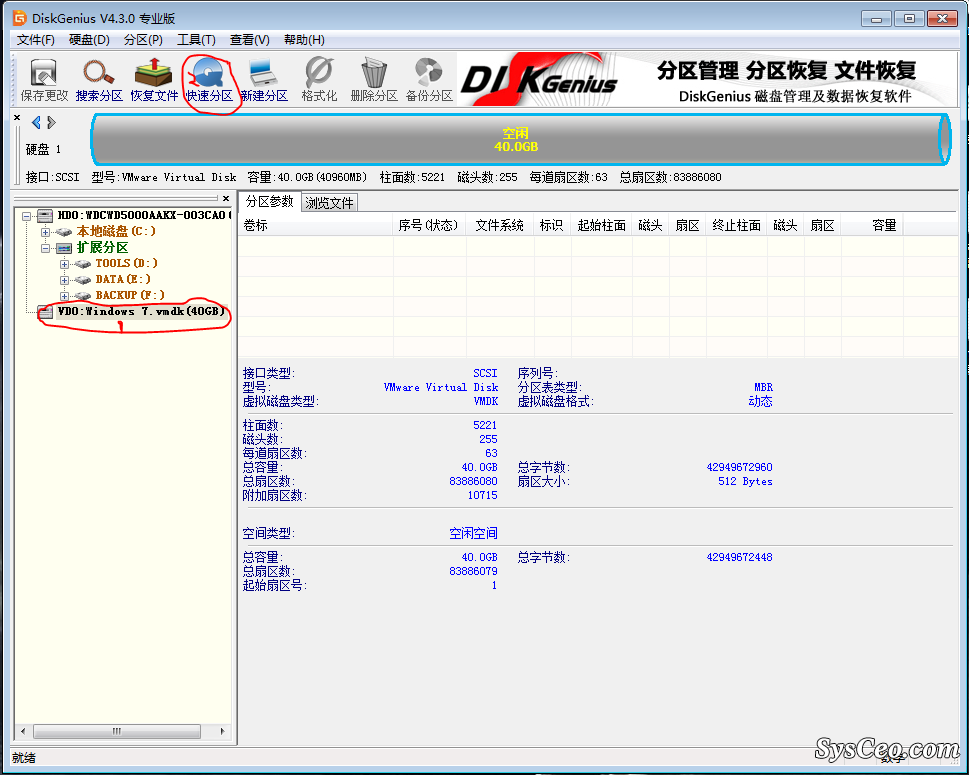
Task: Click the virtual disk icon beside VD0
Action: click(44, 311)
